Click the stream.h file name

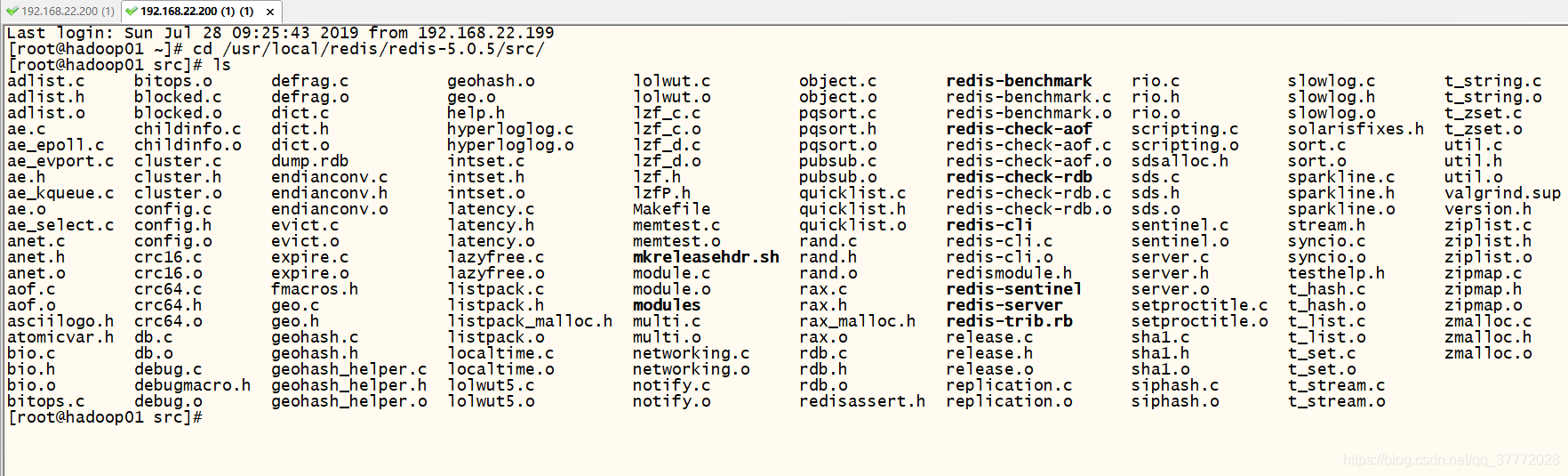point(1327,225)
